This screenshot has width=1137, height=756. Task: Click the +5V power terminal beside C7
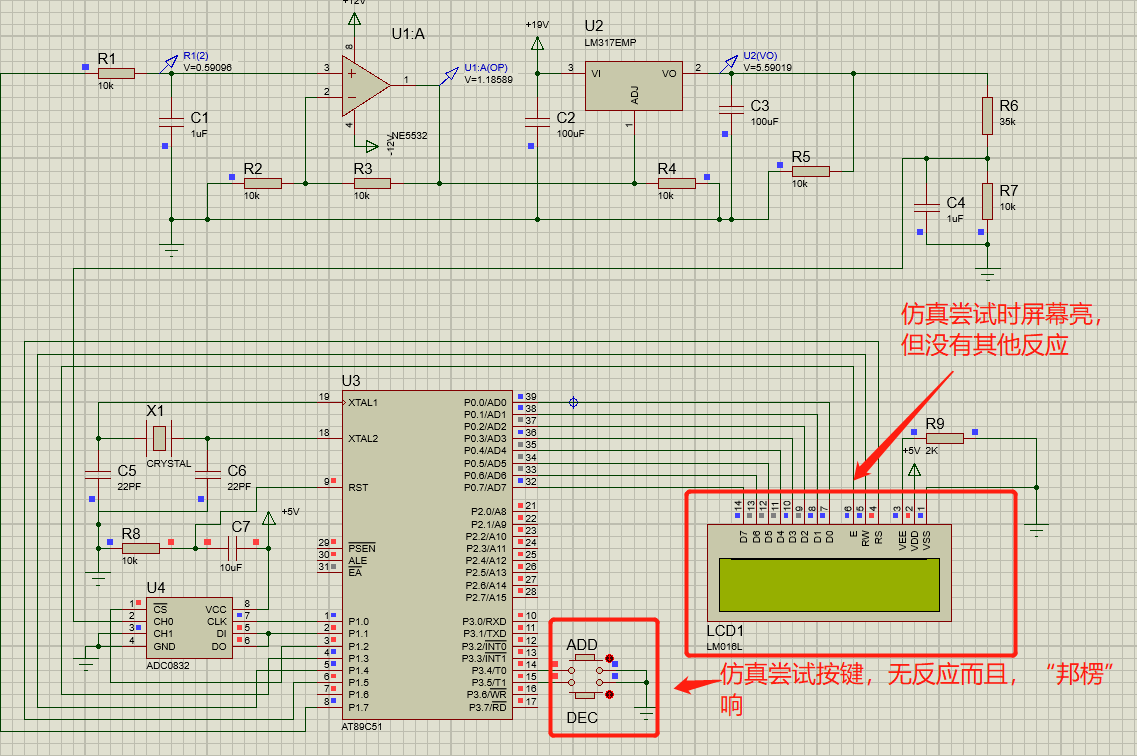pyautogui.click(x=268, y=518)
